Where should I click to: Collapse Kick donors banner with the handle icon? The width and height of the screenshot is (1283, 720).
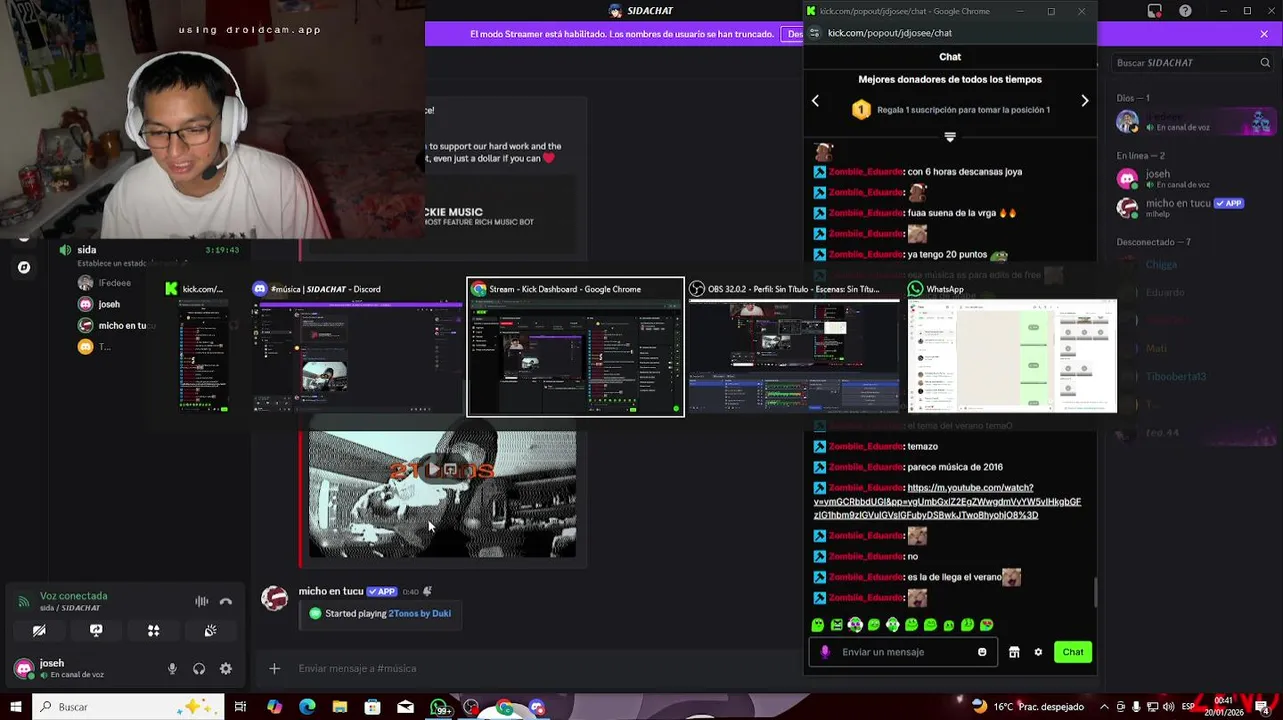coord(950,137)
